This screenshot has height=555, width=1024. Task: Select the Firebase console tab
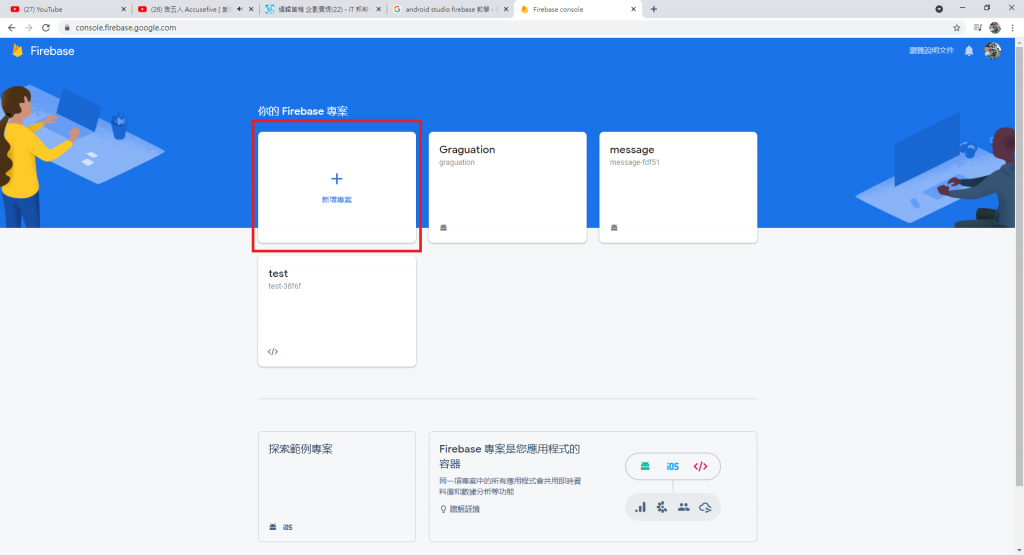(577, 9)
